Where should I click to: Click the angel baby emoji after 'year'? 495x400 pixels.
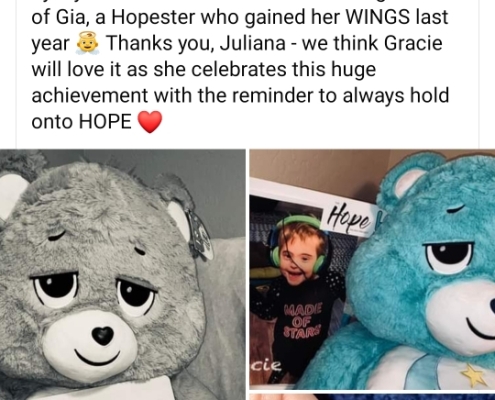coord(88,44)
